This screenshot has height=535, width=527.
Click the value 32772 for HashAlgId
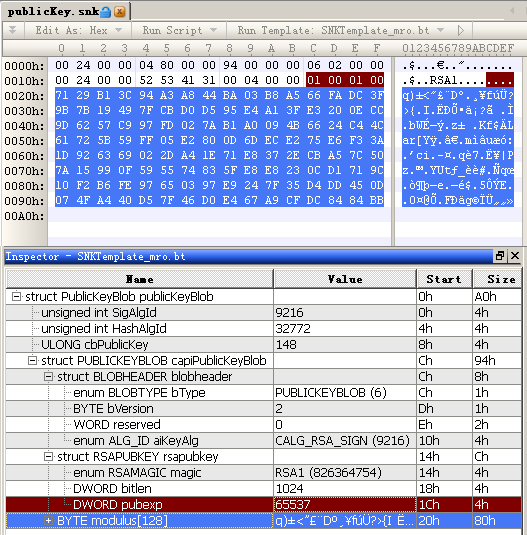coord(345,329)
